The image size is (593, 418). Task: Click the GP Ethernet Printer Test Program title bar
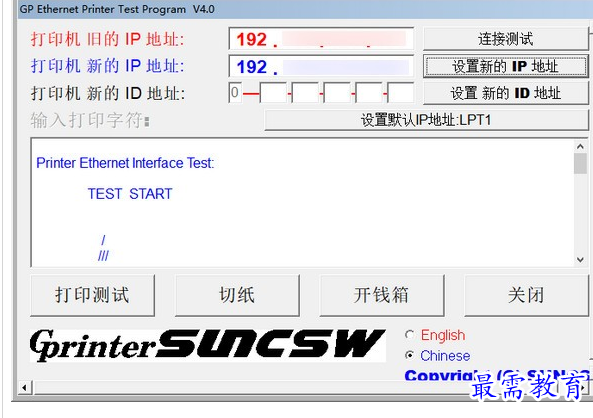coord(305,9)
